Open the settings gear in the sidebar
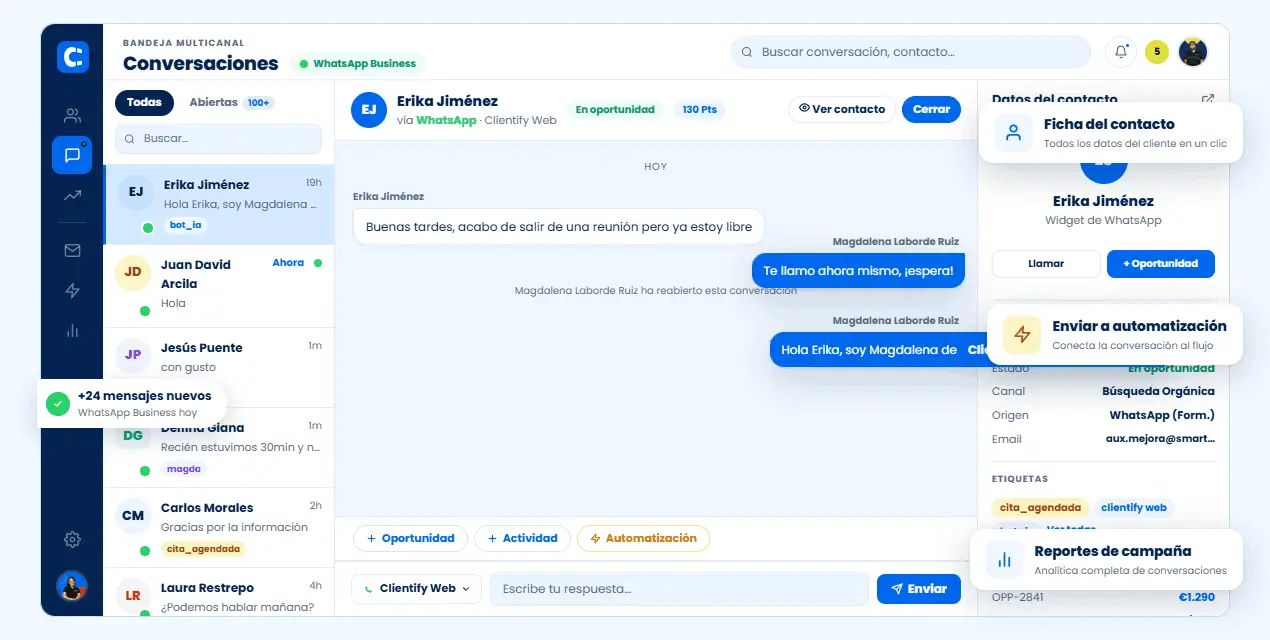 point(72,540)
